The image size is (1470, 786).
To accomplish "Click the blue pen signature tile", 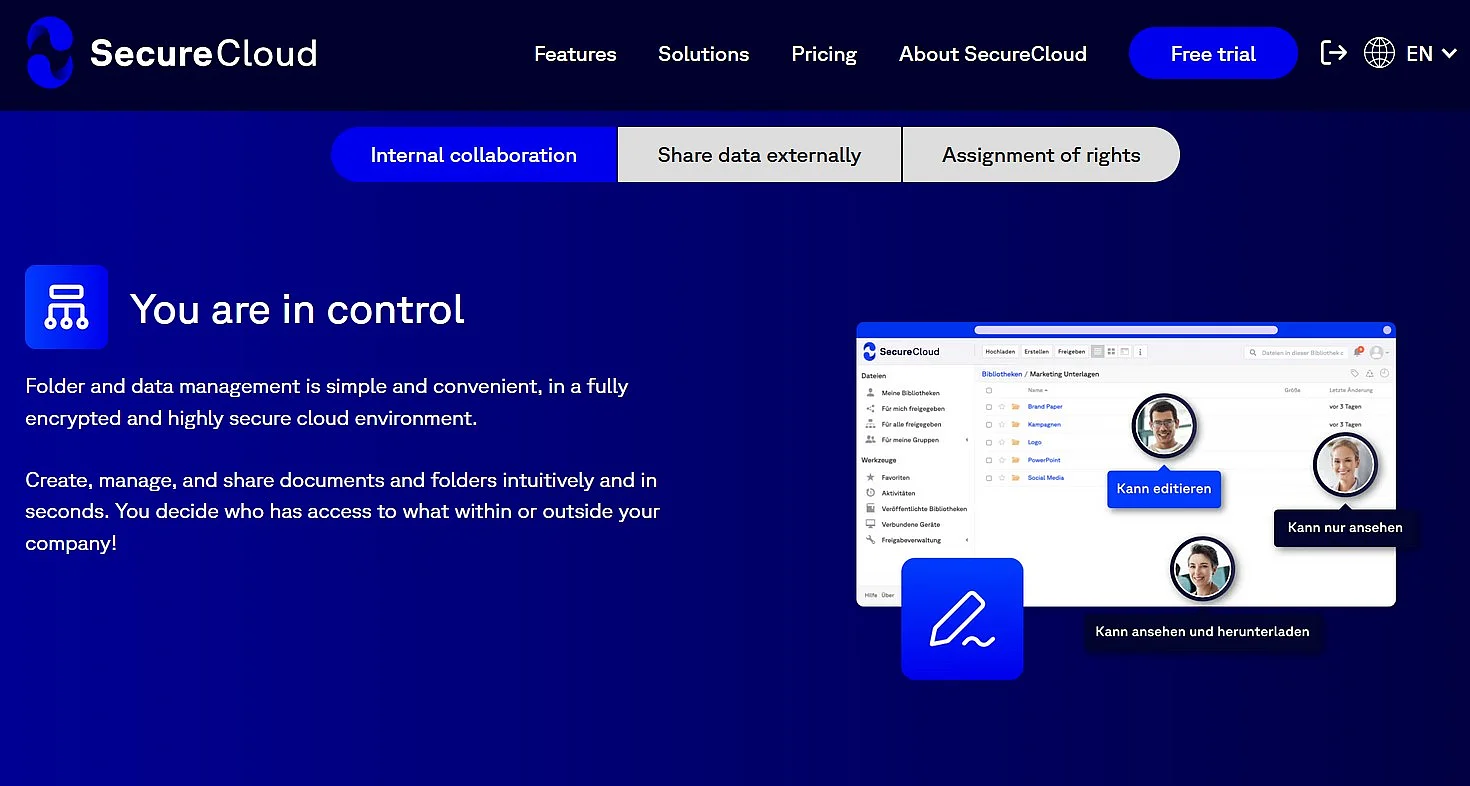I will click(x=962, y=619).
